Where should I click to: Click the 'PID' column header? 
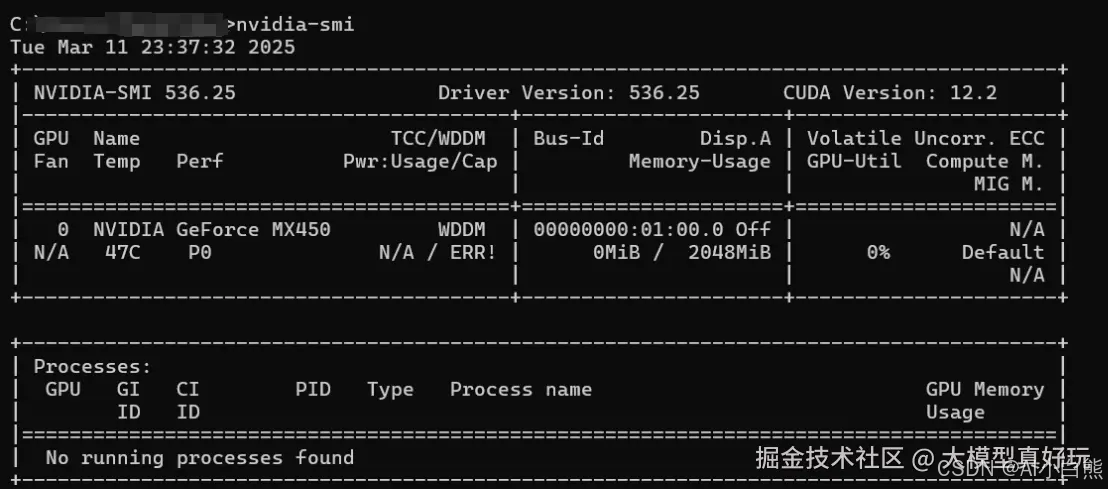click(x=313, y=389)
